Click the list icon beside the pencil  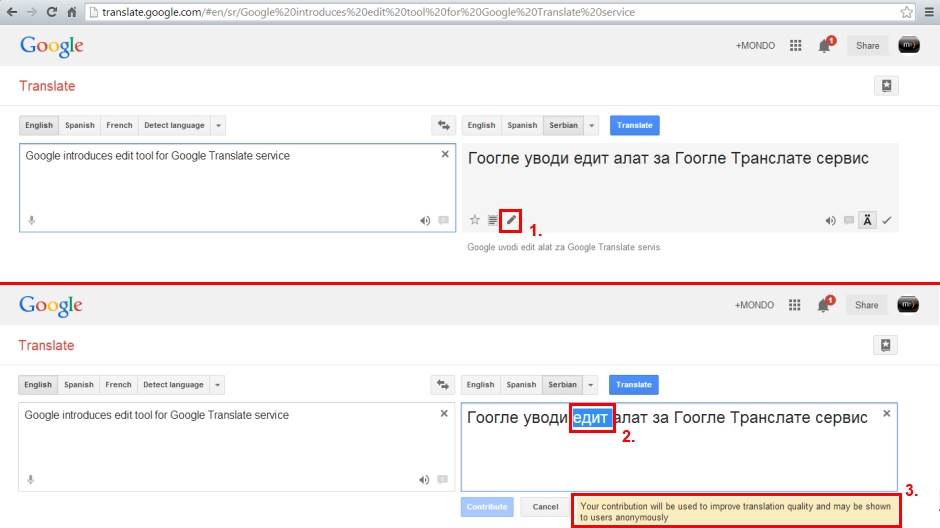tap(493, 220)
